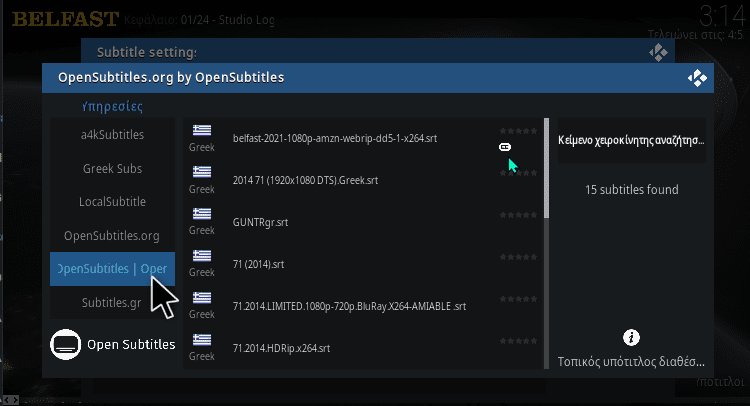Choose belfast-2021-1080p-amzn-webrip-dd5-1-x264.srt
This screenshot has width=750, height=406.
[x=363, y=139]
